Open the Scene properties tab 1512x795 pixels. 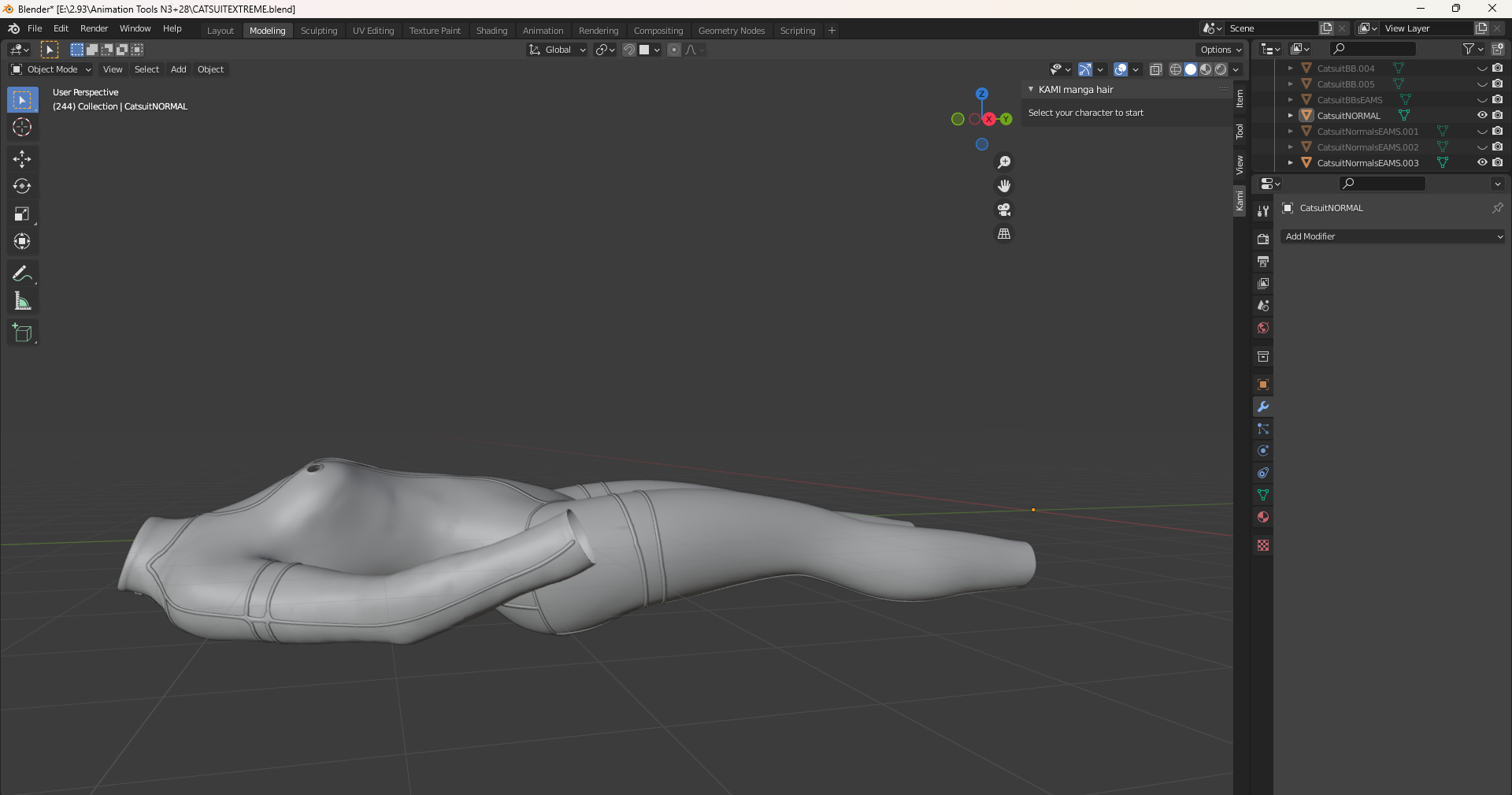click(x=1263, y=306)
